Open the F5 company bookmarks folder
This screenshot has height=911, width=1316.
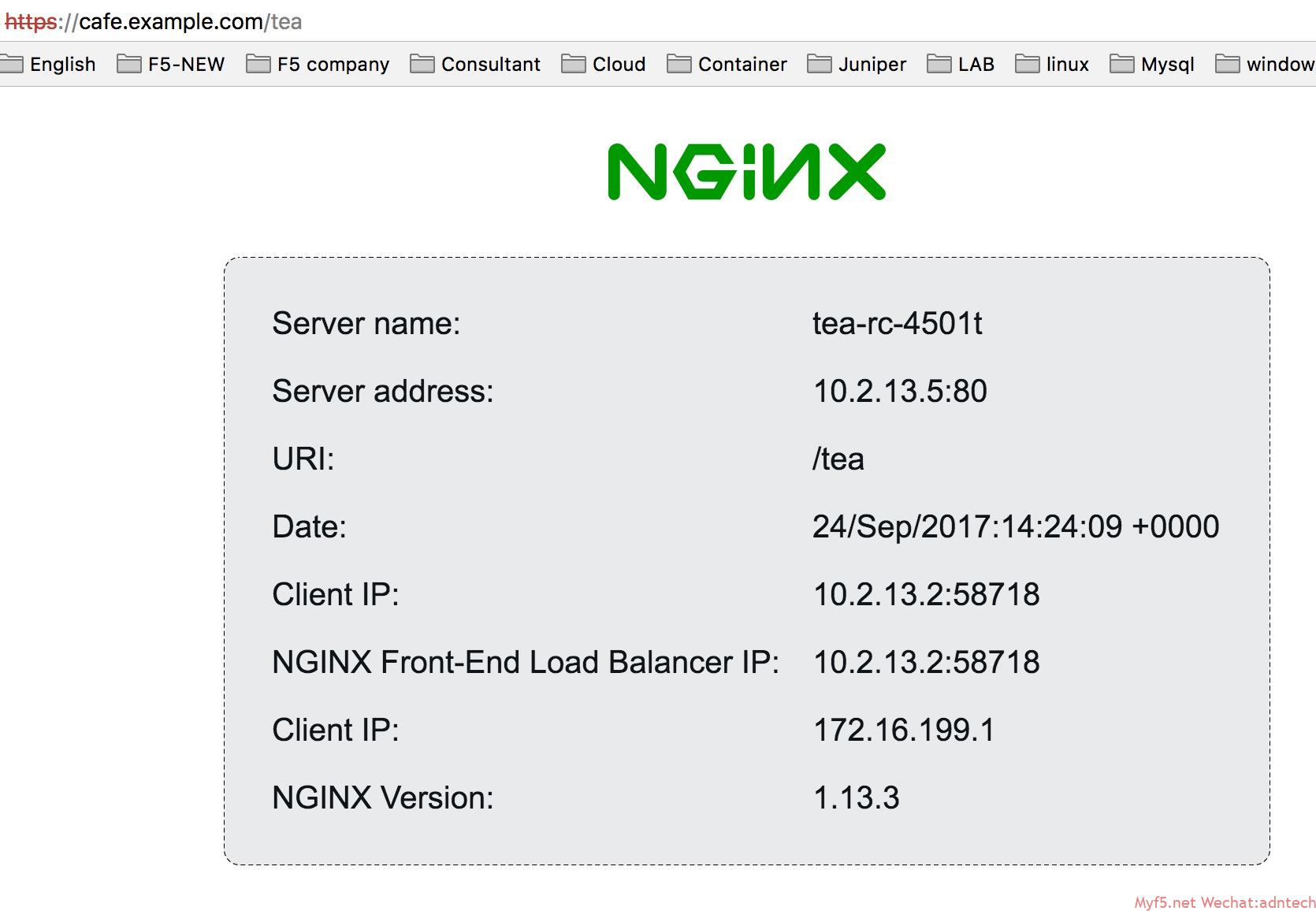[x=318, y=64]
